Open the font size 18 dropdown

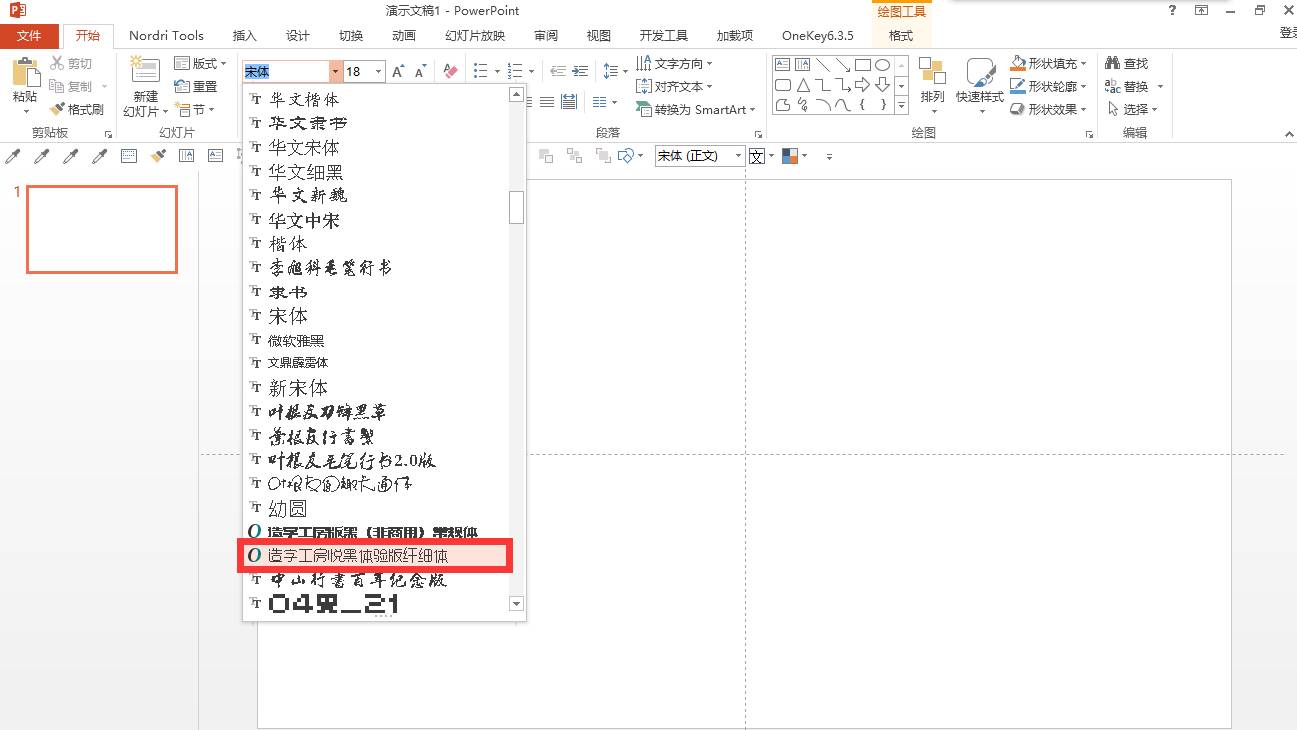378,72
